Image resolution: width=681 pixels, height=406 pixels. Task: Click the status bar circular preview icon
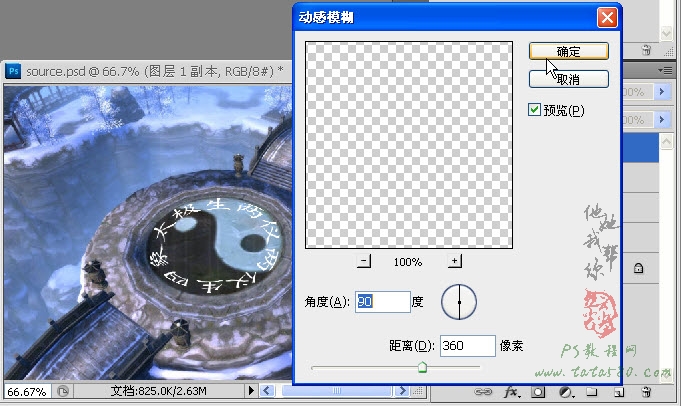63,391
